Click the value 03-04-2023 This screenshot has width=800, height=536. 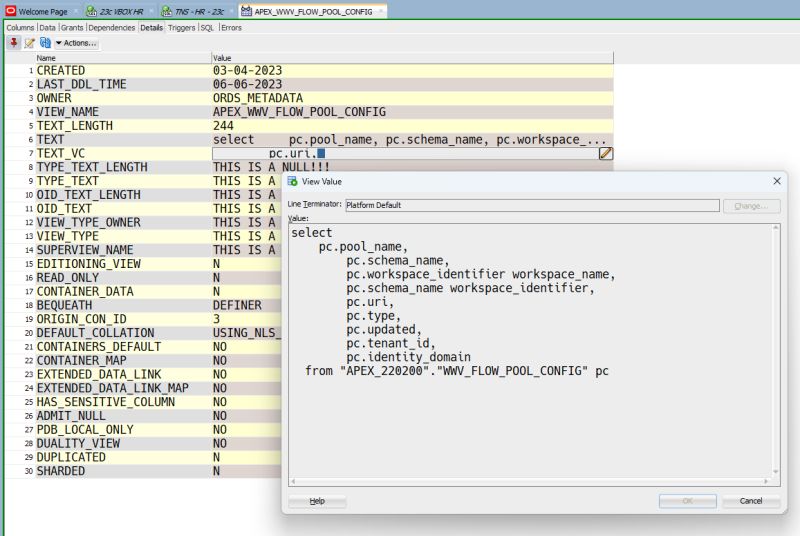click(247, 70)
